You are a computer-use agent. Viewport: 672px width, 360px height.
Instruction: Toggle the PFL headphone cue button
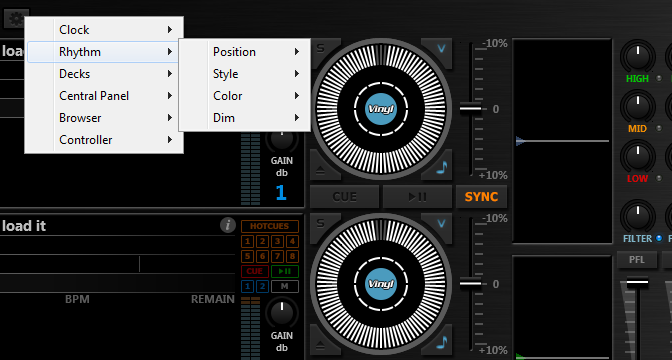click(637, 260)
